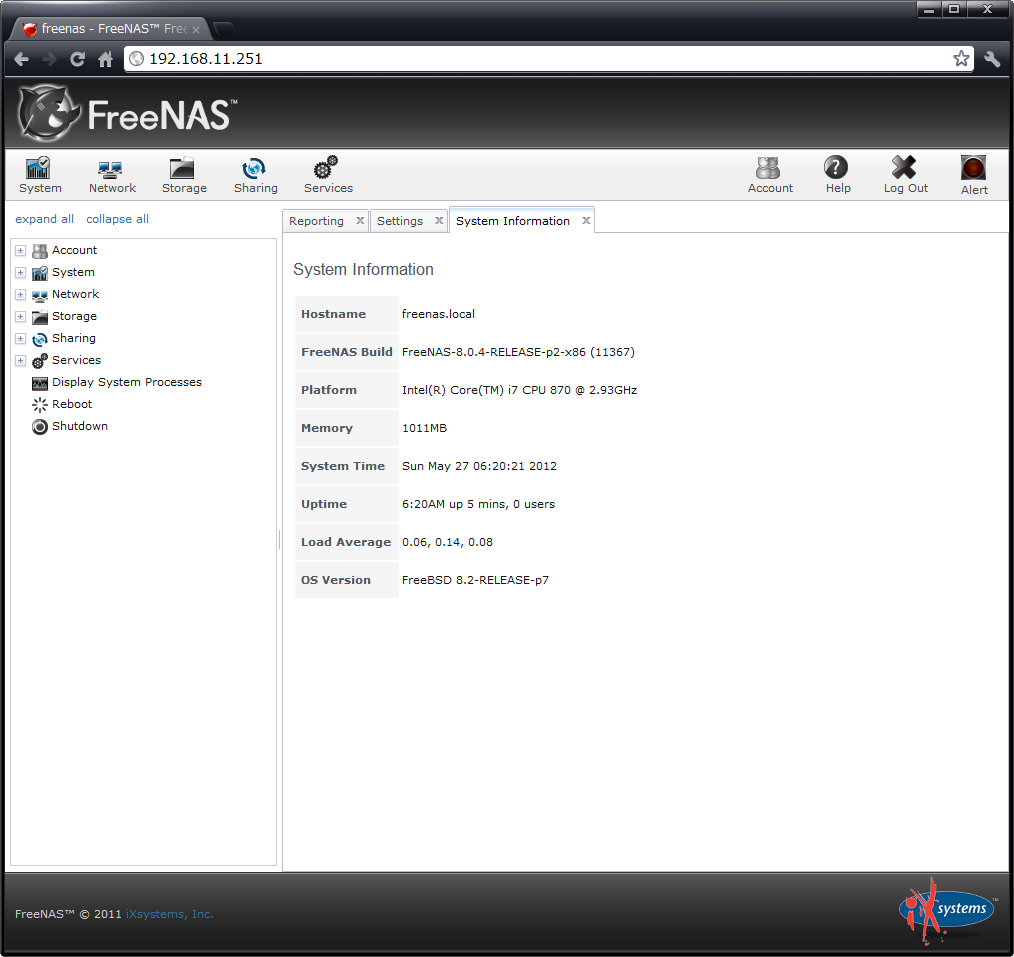
Task: Click the browser back arrow
Action: click(21, 59)
